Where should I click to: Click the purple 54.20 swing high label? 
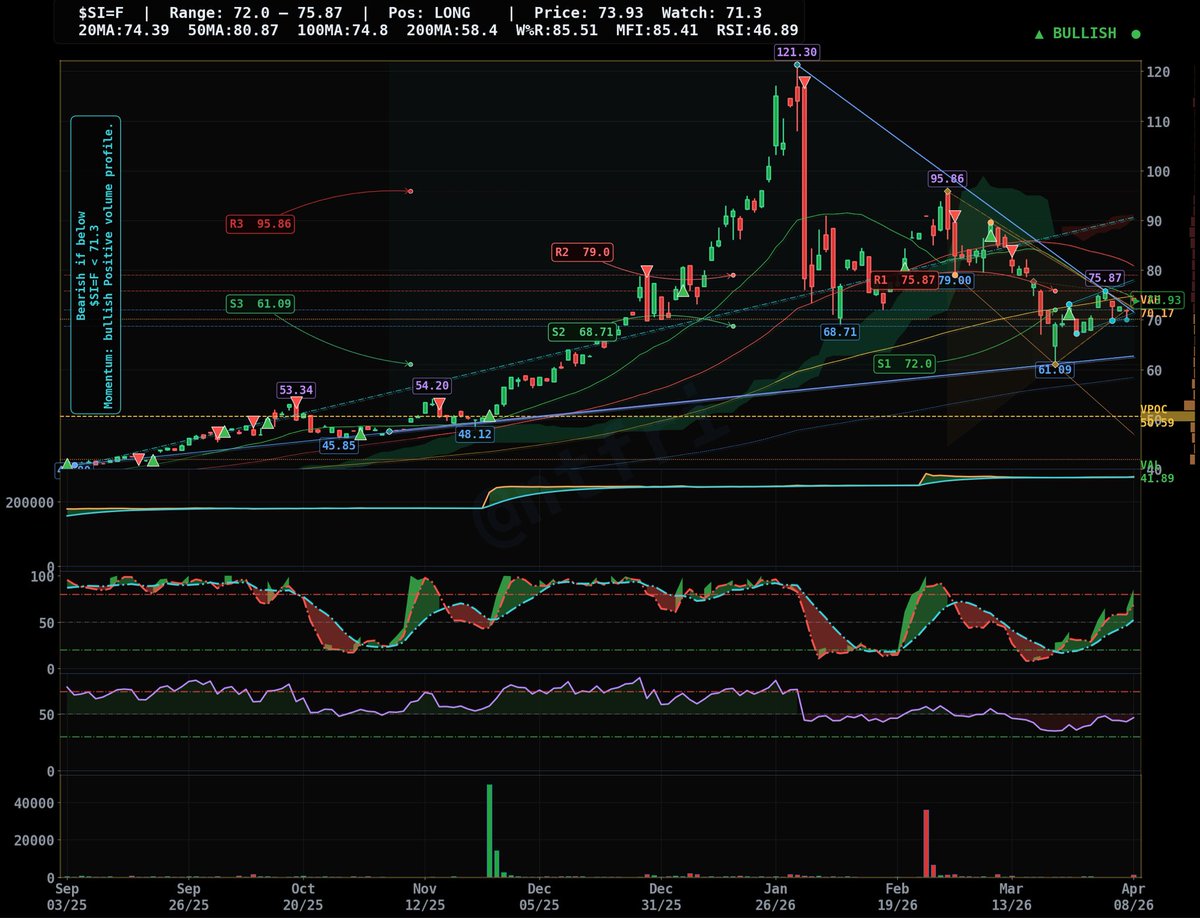pyautogui.click(x=432, y=385)
